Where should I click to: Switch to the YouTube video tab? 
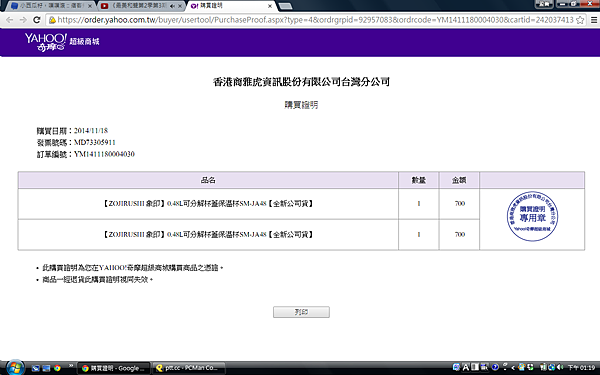pos(141,6)
